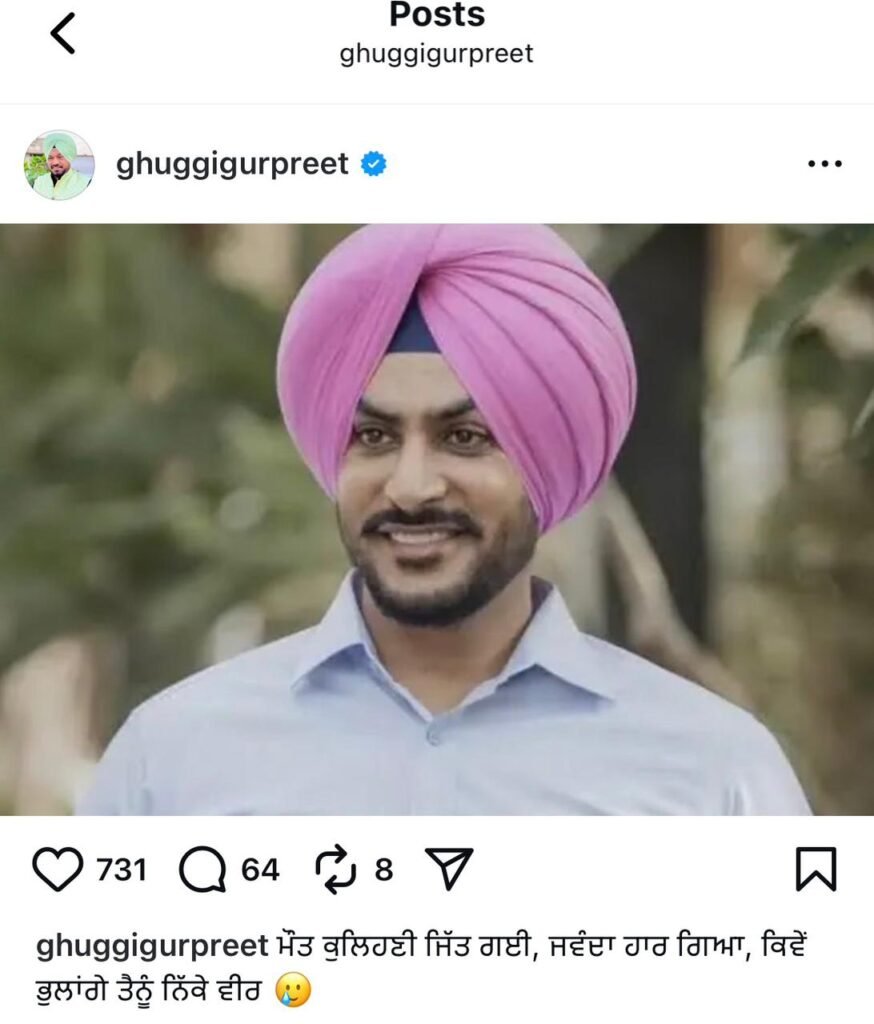Save post with bookmark icon
This screenshot has height=1024, width=874.
coord(816,869)
